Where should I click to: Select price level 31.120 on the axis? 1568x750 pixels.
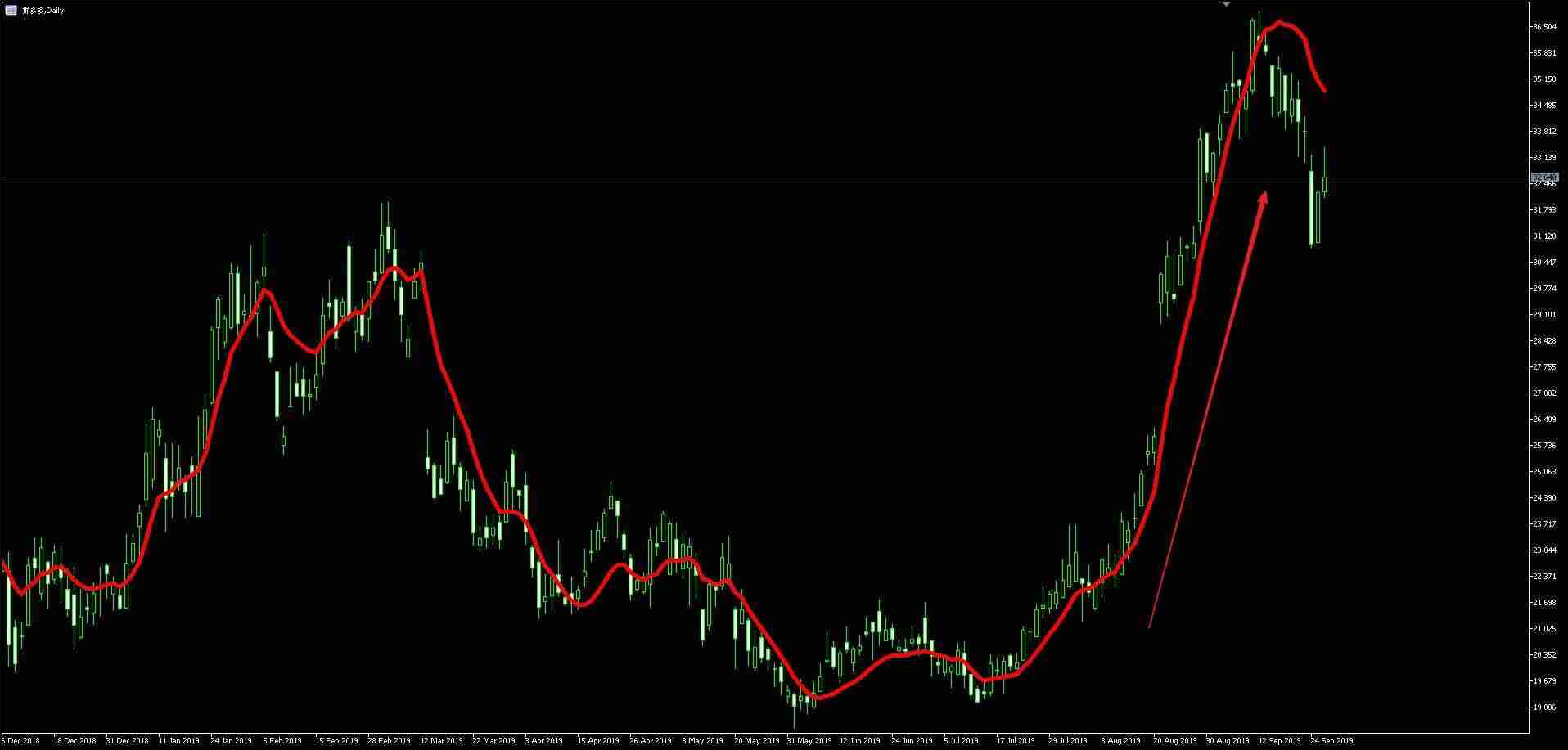pos(1544,236)
